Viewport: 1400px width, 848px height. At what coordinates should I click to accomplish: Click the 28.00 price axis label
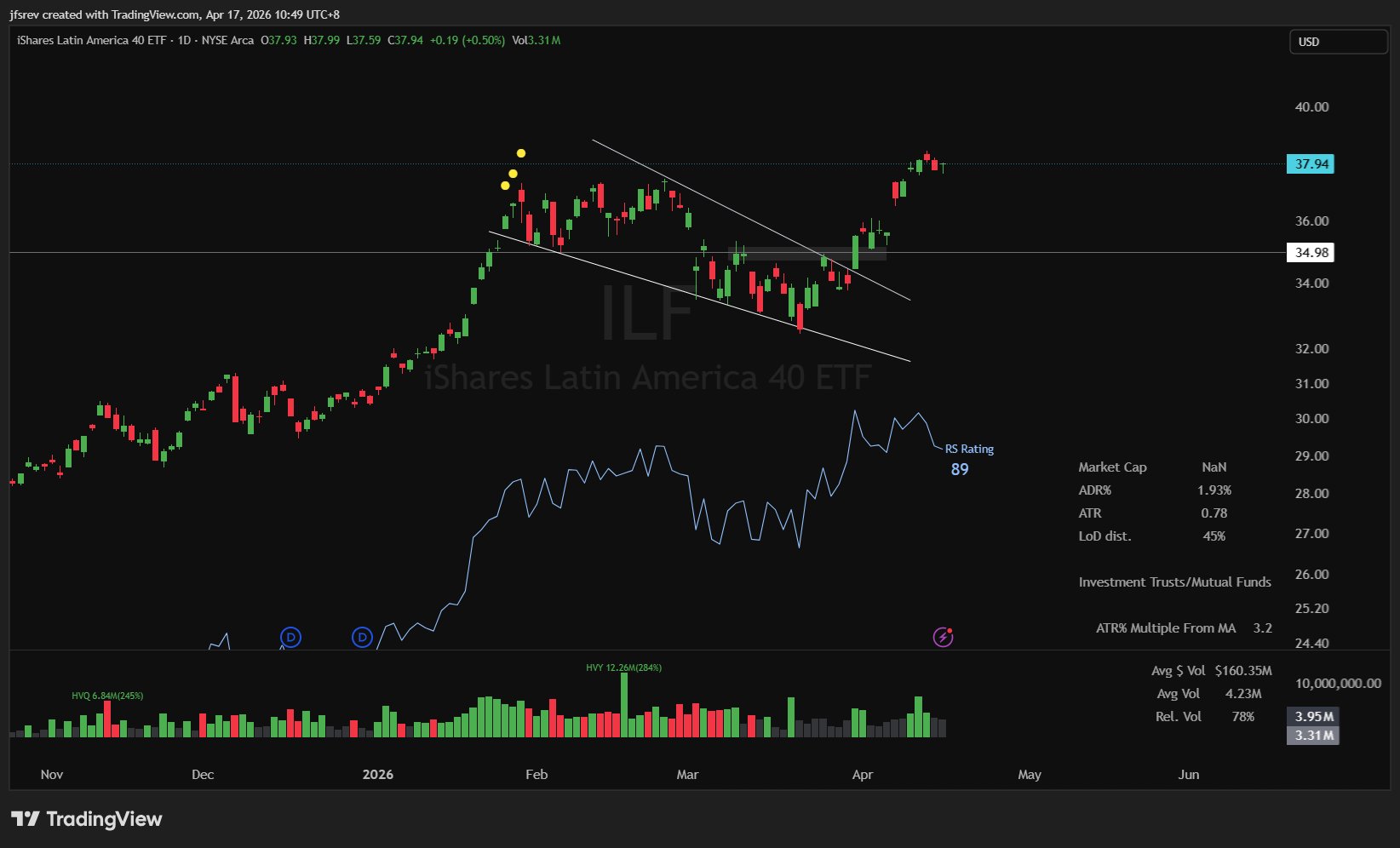(1311, 494)
